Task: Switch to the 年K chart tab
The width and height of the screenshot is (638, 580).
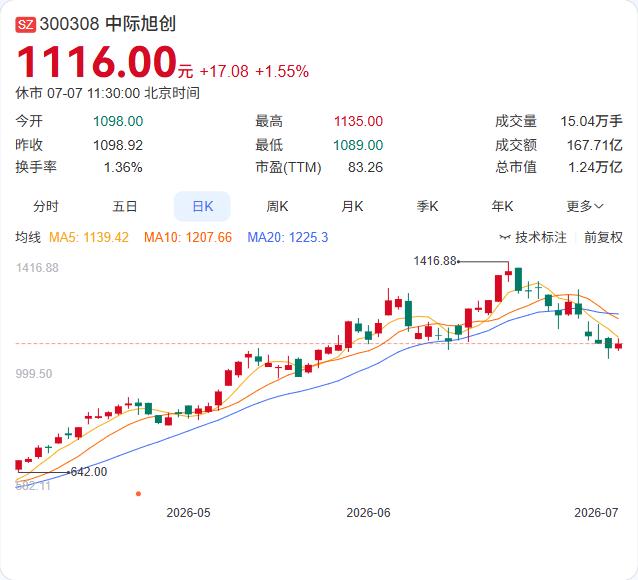Action: (x=502, y=206)
